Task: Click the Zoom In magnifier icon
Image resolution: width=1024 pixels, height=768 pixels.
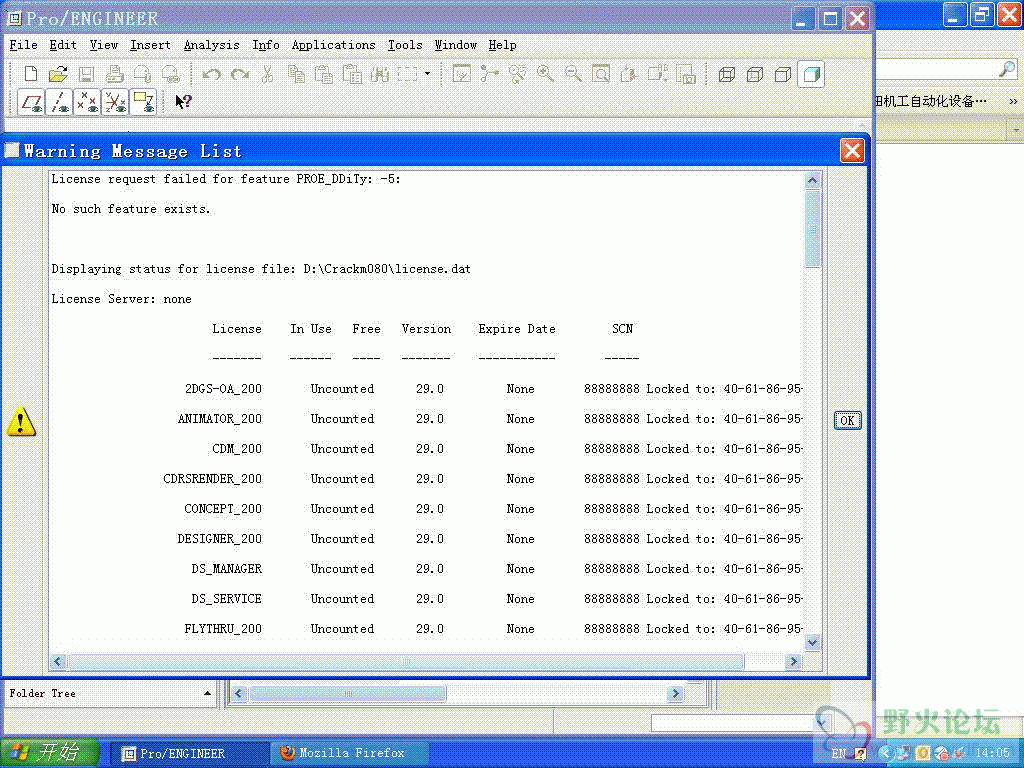Action: click(x=545, y=74)
